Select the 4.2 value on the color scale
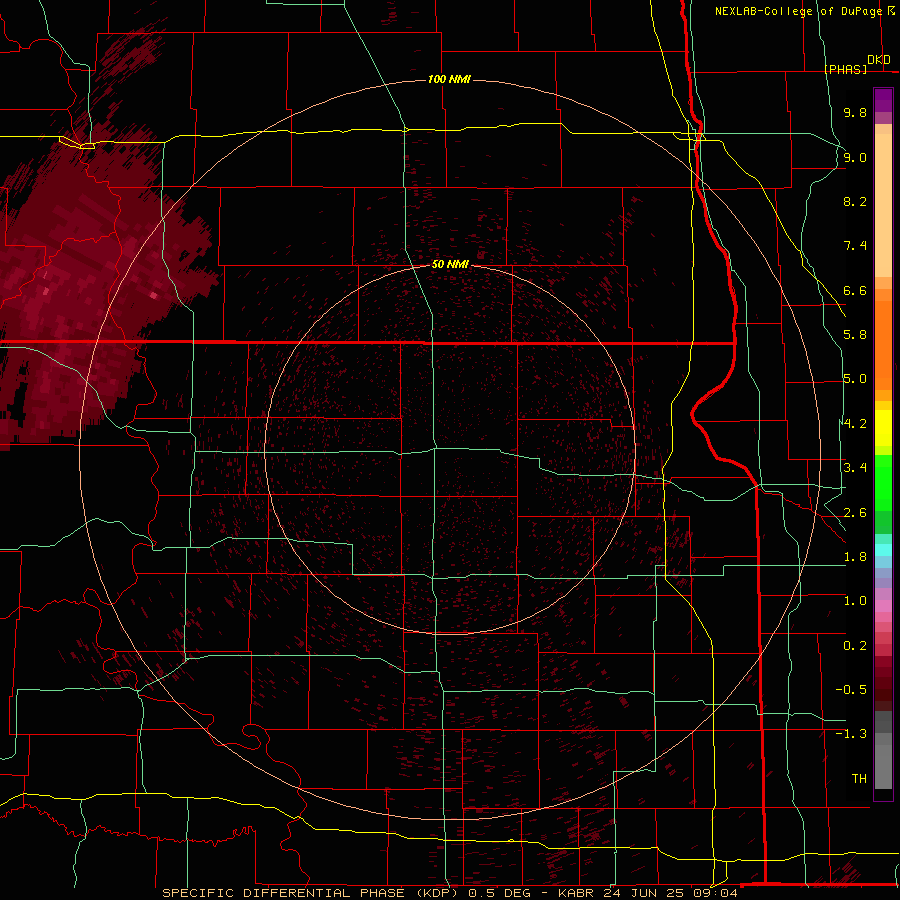900x900 pixels. 855,424
